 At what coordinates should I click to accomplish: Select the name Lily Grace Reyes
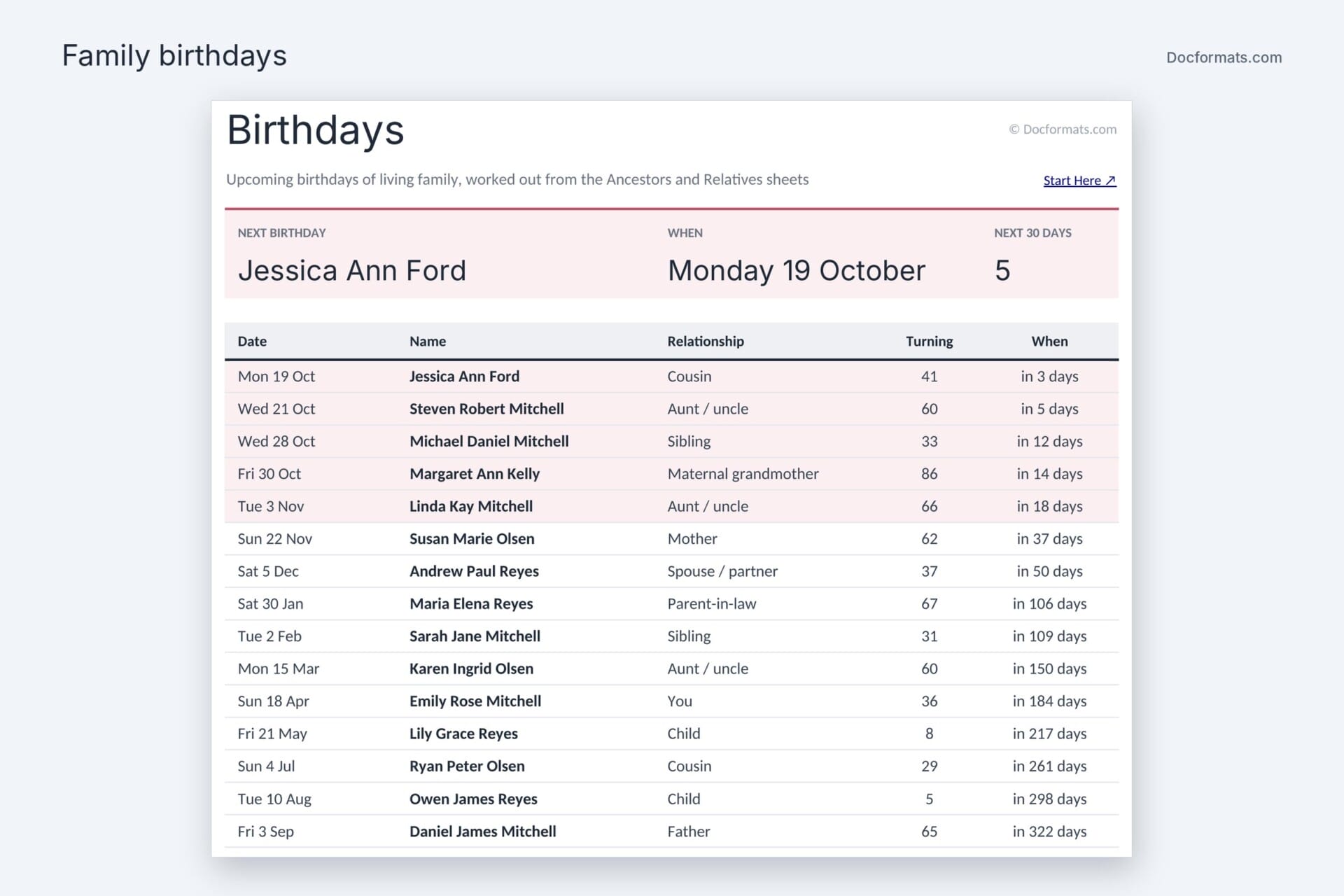463,734
